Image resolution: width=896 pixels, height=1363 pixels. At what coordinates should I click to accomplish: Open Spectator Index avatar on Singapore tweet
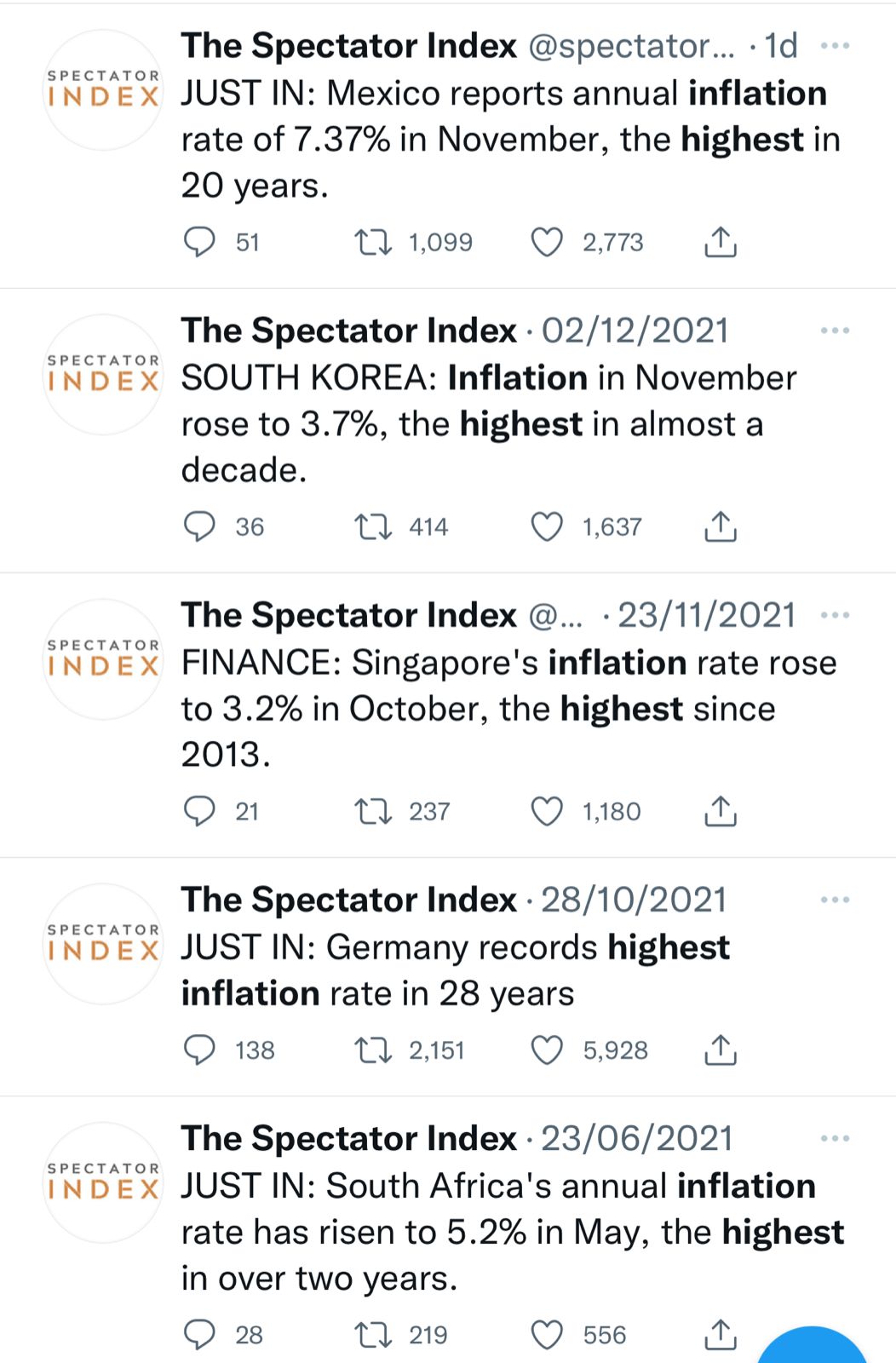click(103, 658)
